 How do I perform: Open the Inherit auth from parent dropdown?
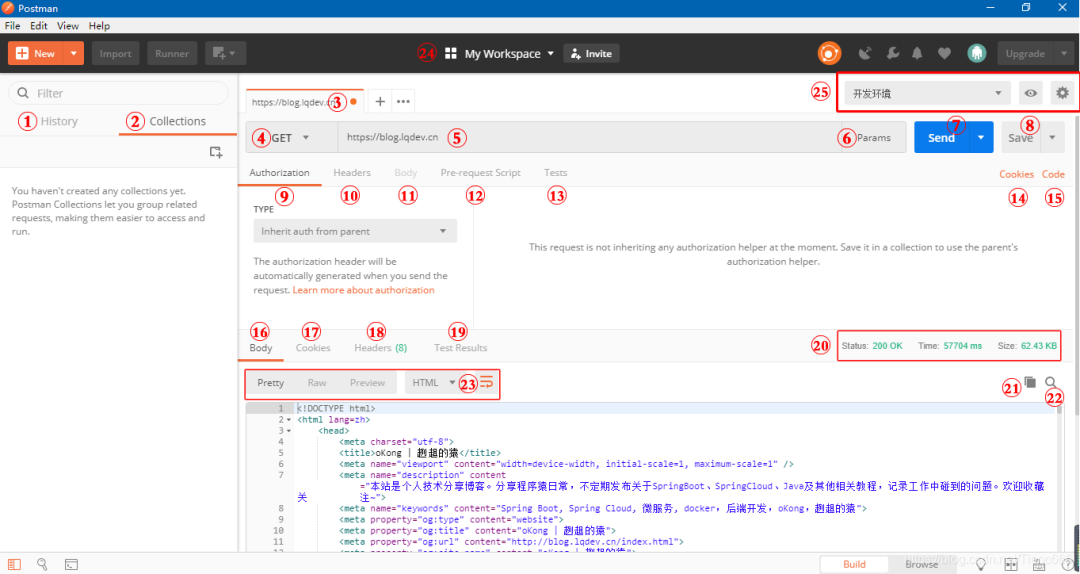click(355, 231)
